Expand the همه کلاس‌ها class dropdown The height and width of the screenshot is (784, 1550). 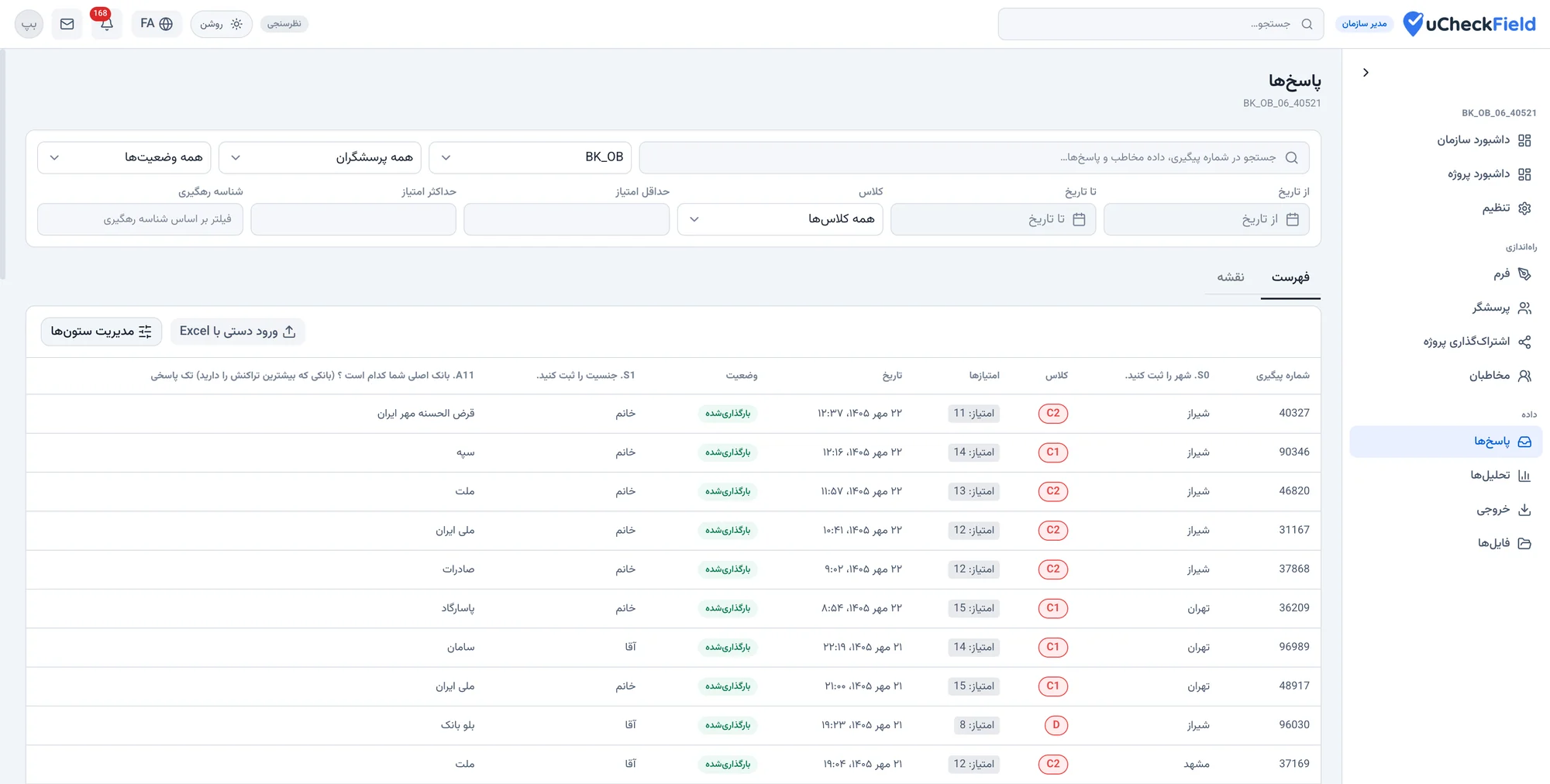pyautogui.click(x=780, y=219)
